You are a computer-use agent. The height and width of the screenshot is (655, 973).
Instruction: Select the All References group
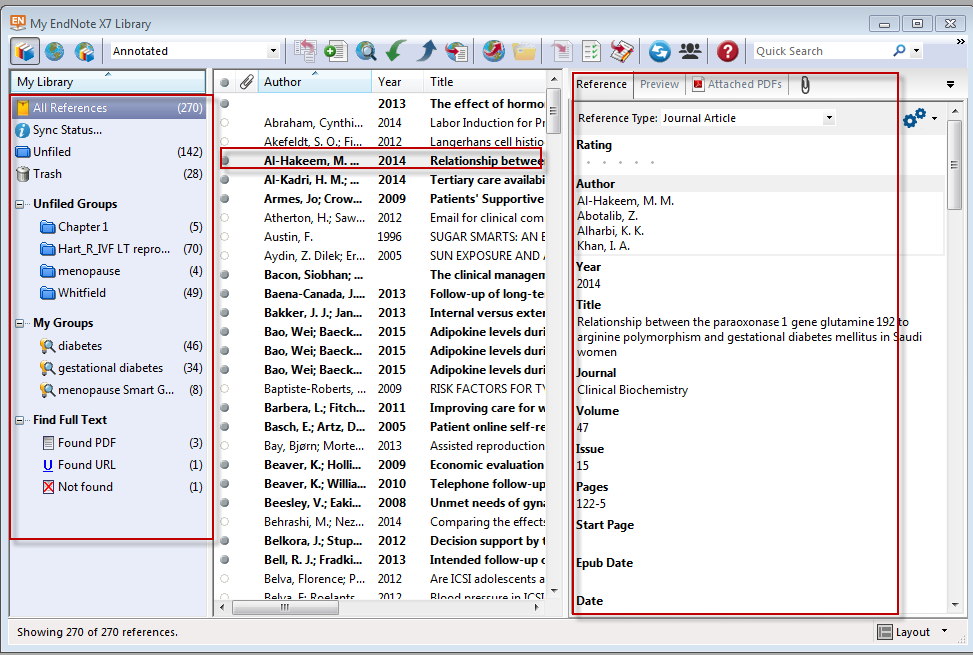click(109, 108)
